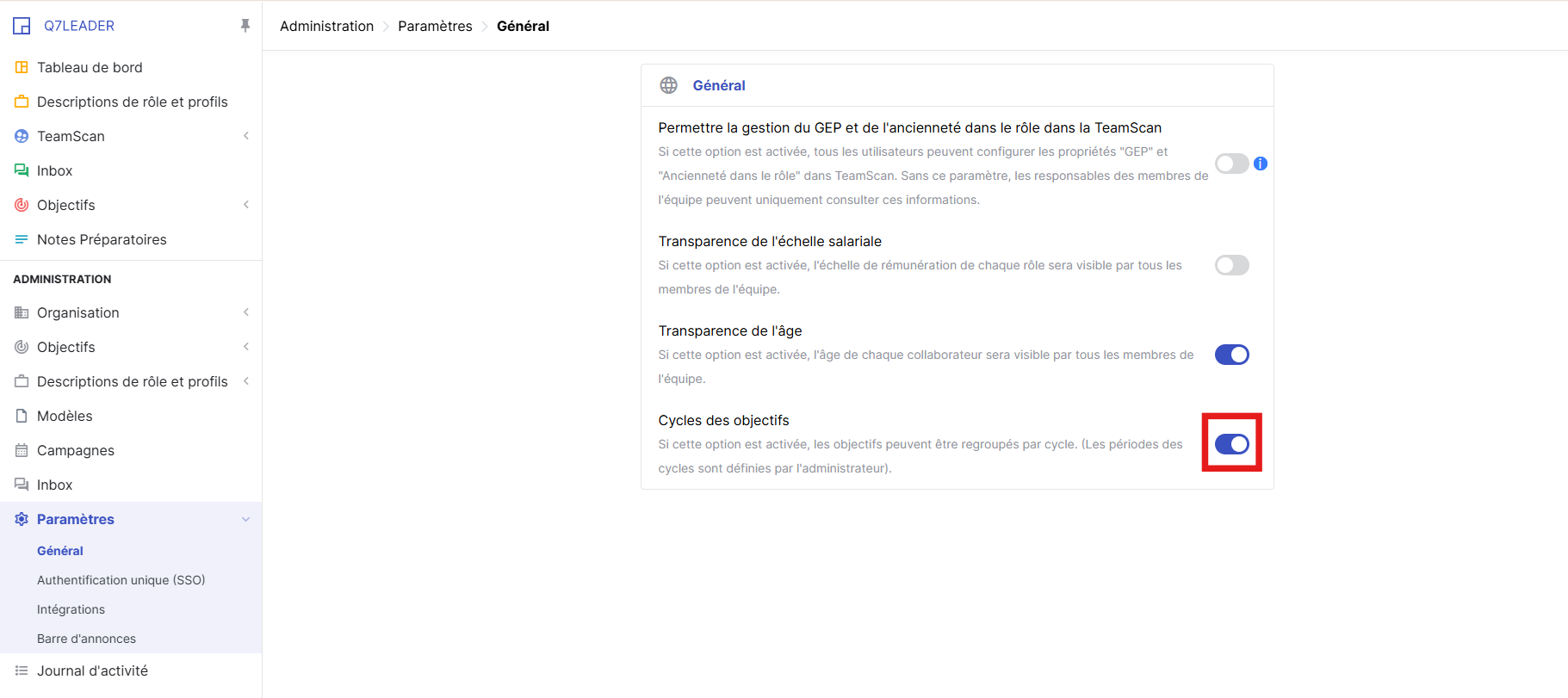Click the Campagnes calendar icon
1568x698 pixels.
click(22, 450)
